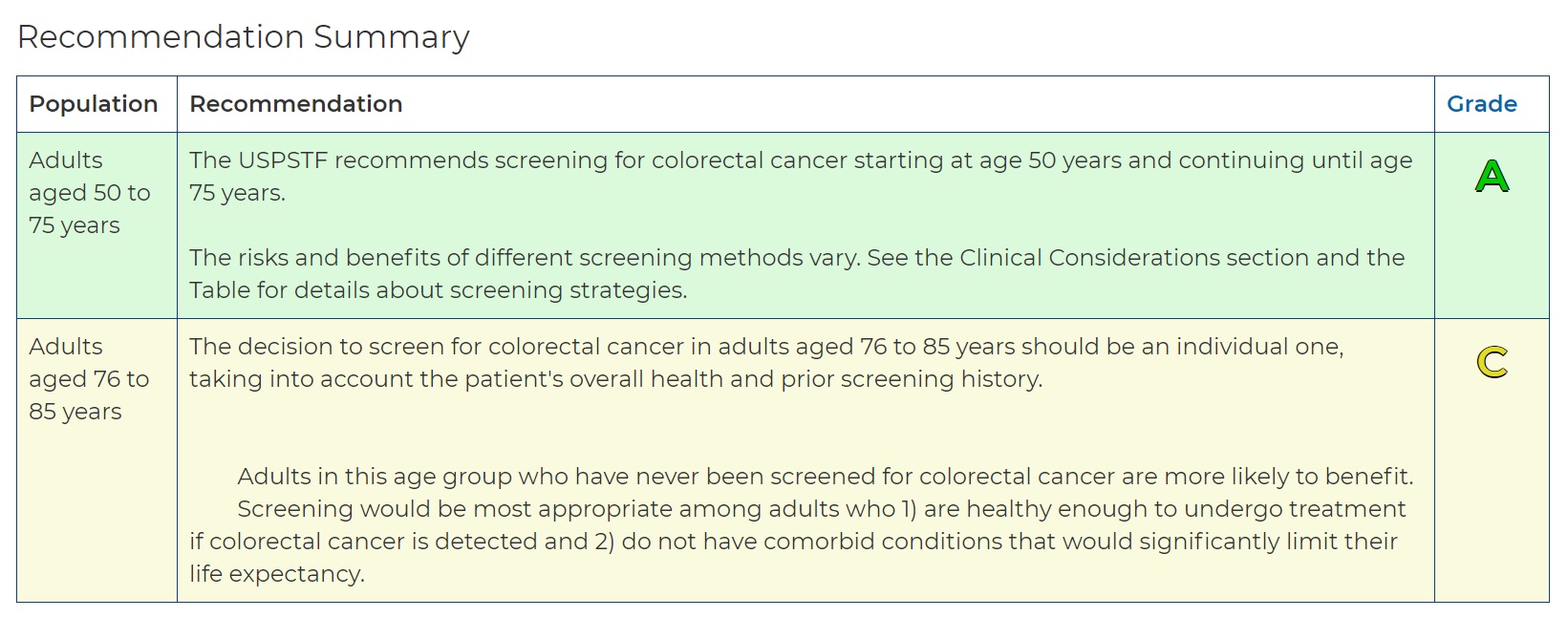
Task: Select the Population column header
Action: (x=94, y=104)
